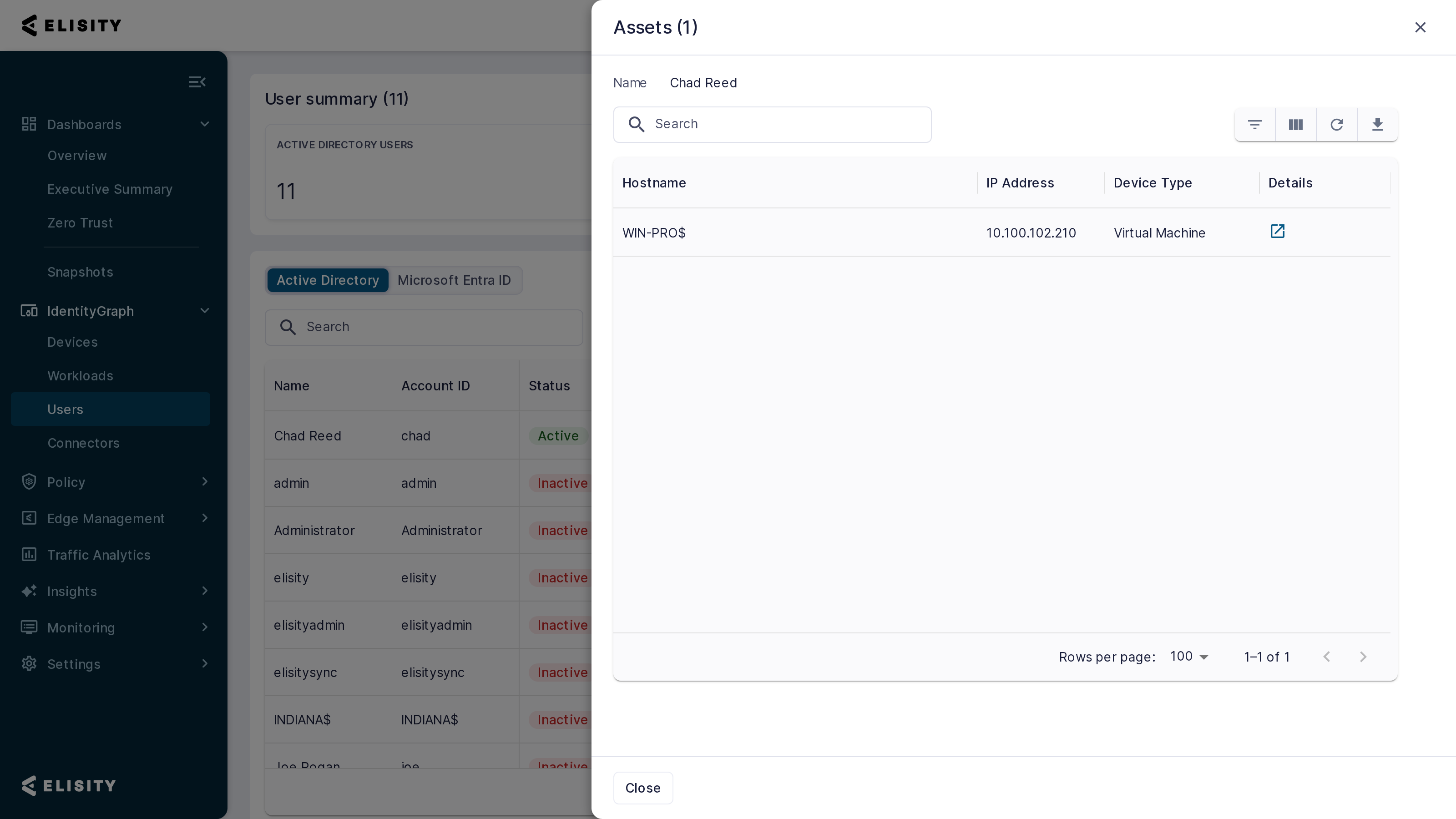The height and width of the screenshot is (819, 1456).
Task: Go to previous page of Assets
Action: [x=1327, y=657]
